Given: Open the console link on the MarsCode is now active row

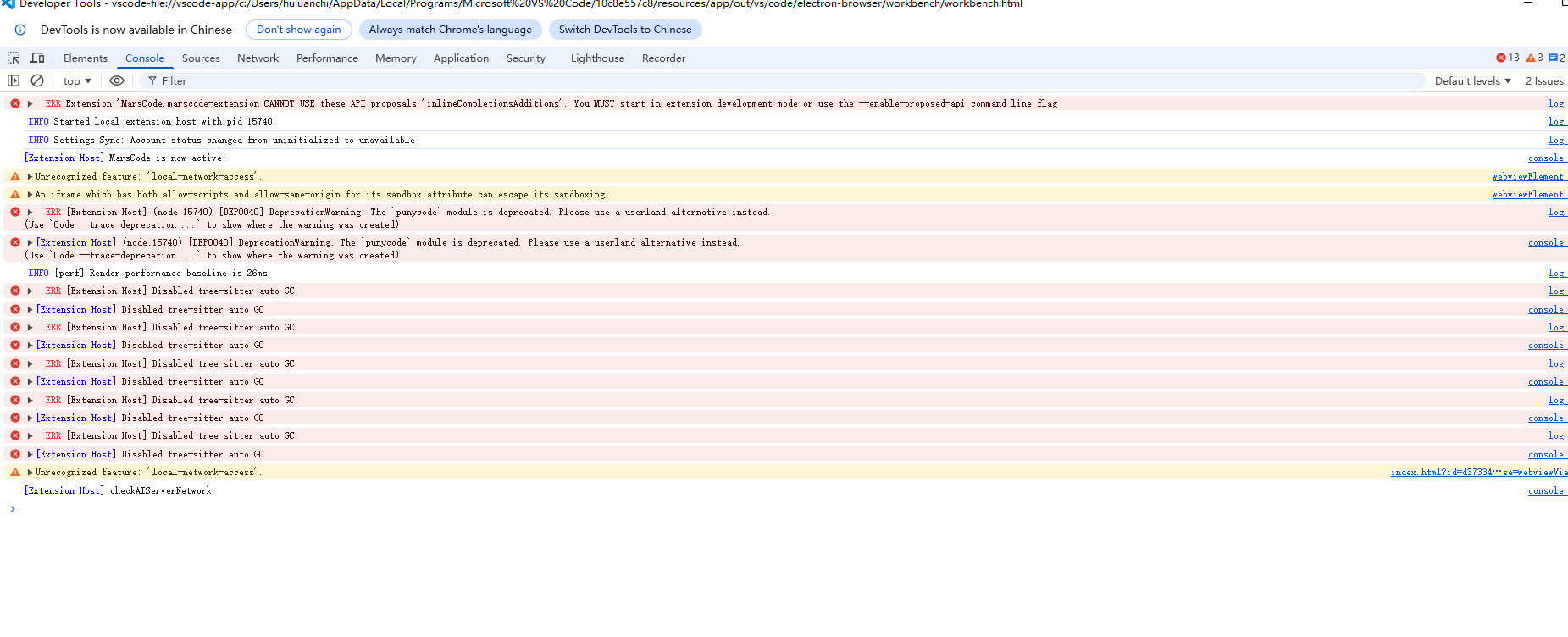Looking at the screenshot, I should click(x=1548, y=158).
